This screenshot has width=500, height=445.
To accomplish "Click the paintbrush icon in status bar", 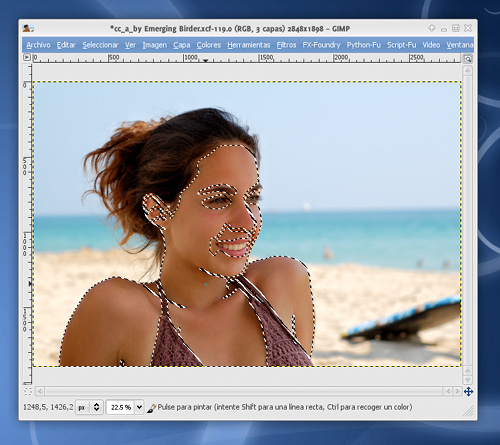I will 151,408.
